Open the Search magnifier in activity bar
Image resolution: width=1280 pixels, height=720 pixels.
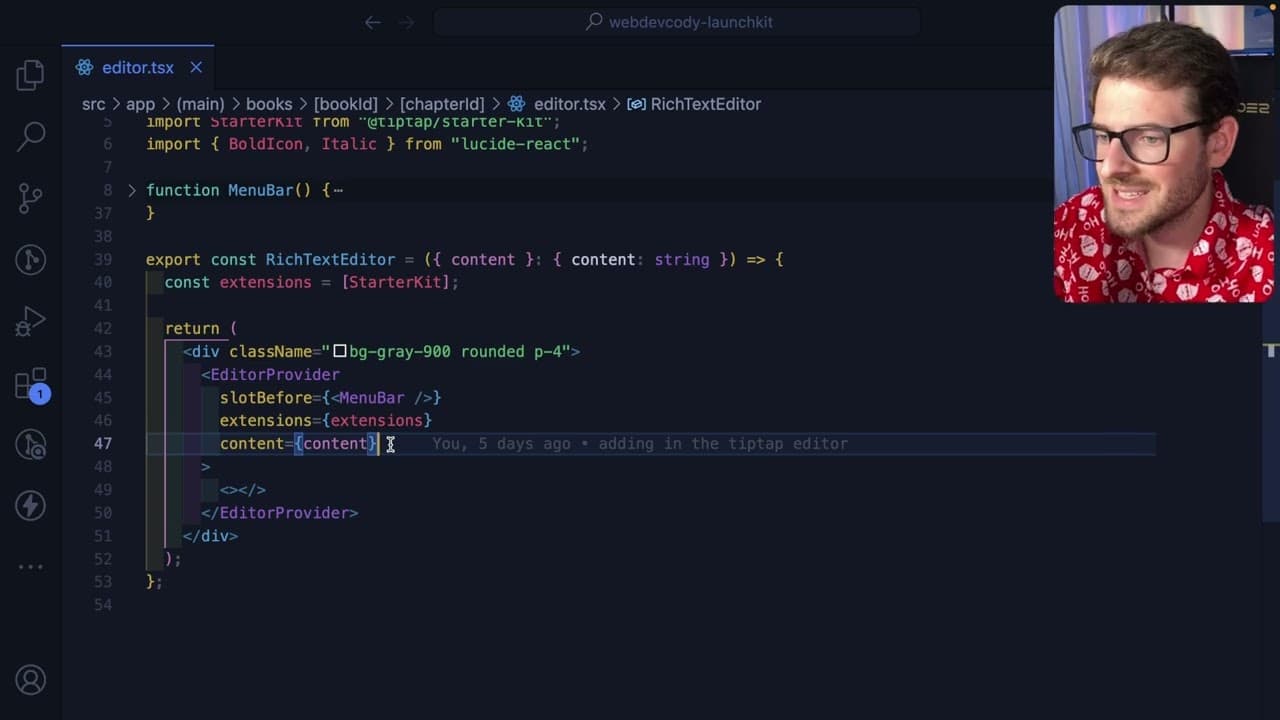pos(31,136)
